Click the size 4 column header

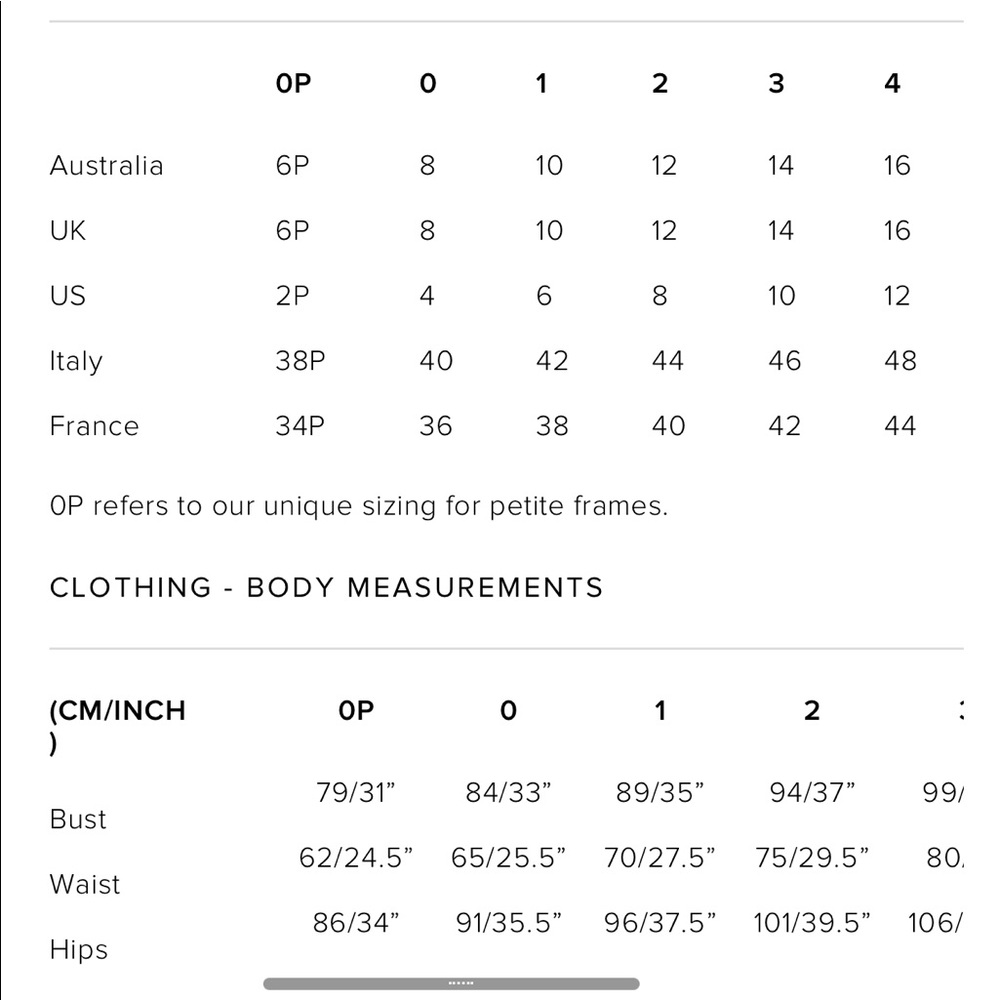click(892, 84)
